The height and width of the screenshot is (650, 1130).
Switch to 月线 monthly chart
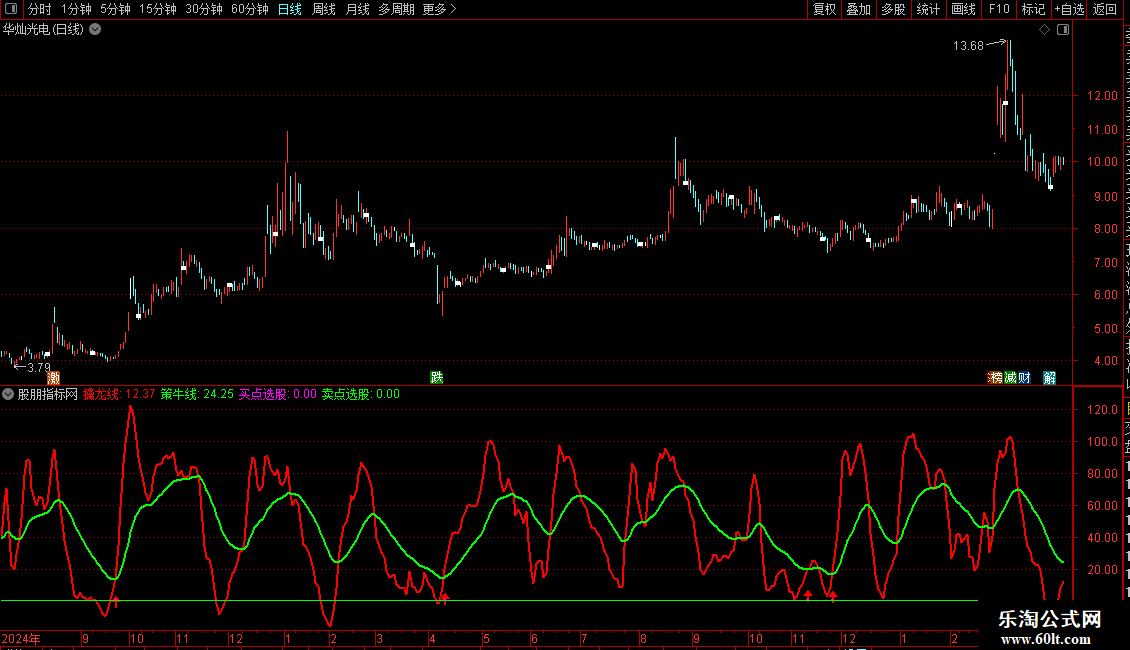coord(357,9)
